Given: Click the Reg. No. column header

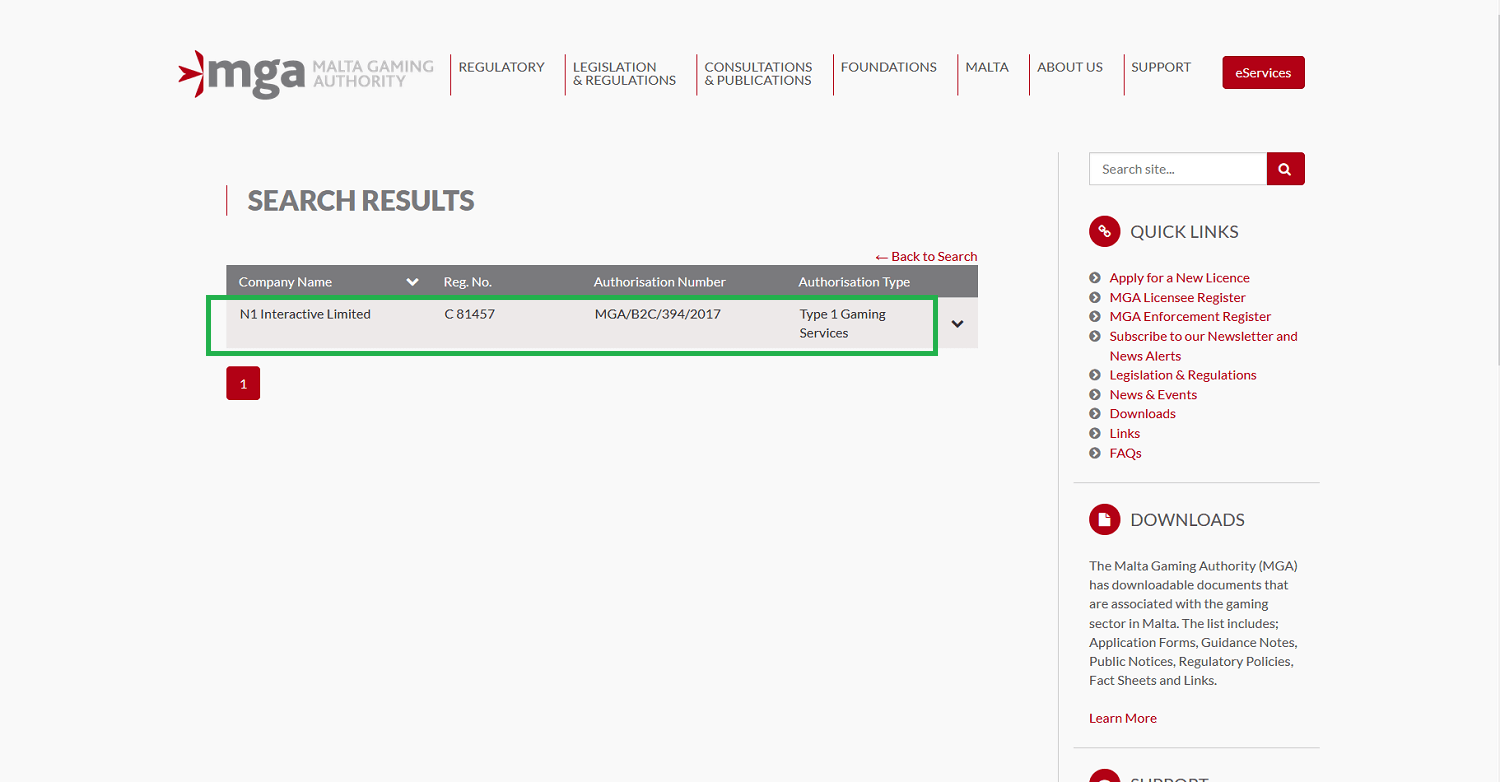Looking at the screenshot, I should (x=468, y=282).
